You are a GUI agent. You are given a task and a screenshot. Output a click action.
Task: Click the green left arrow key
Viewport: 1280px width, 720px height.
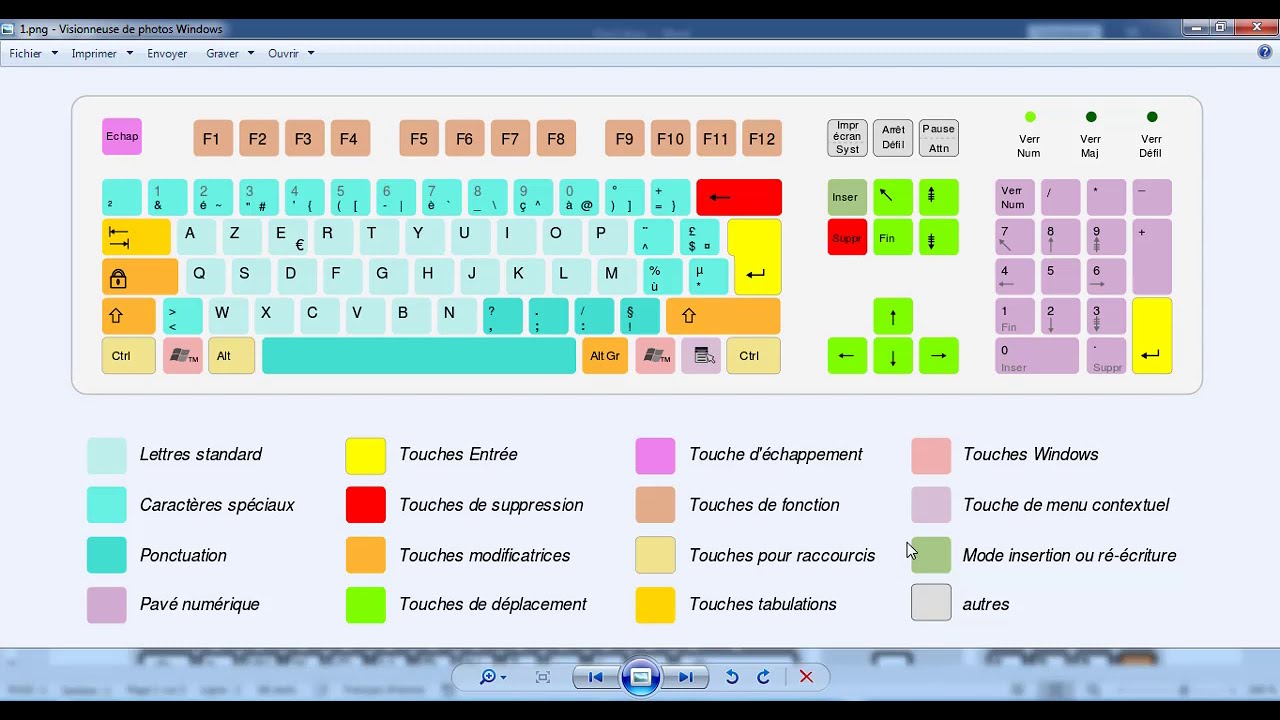coord(847,356)
